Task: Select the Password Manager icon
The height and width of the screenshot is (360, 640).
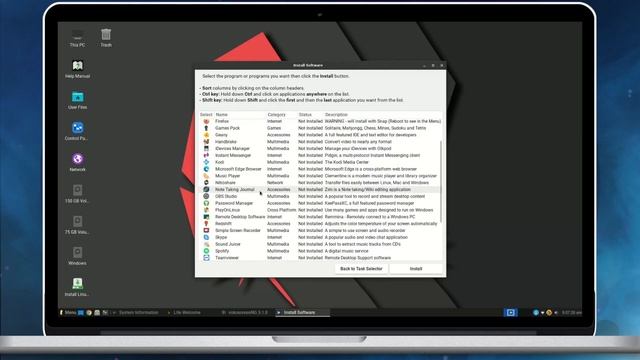Action: 206,203
